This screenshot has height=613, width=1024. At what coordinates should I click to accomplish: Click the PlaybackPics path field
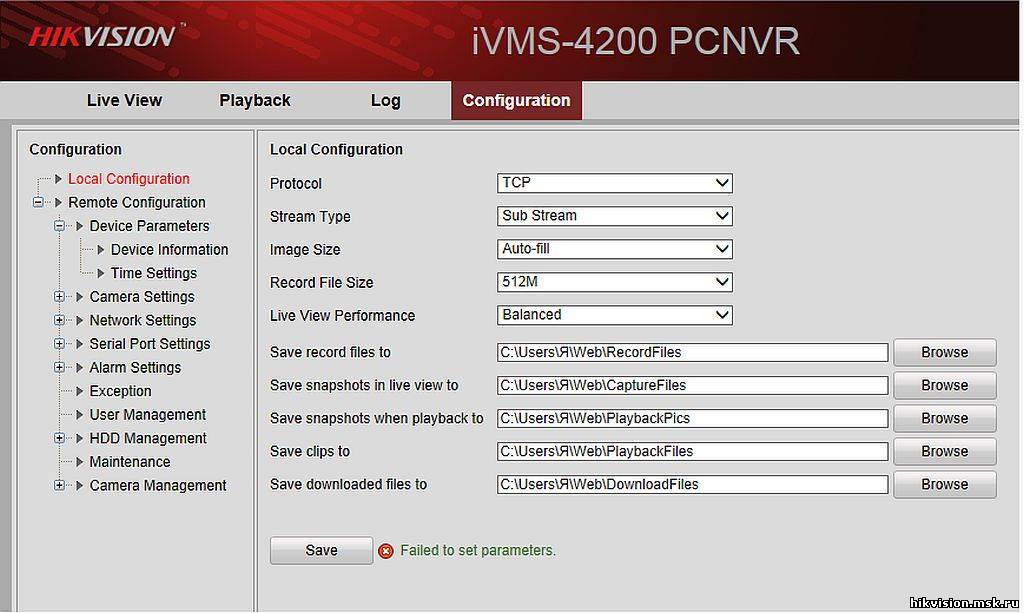point(692,418)
